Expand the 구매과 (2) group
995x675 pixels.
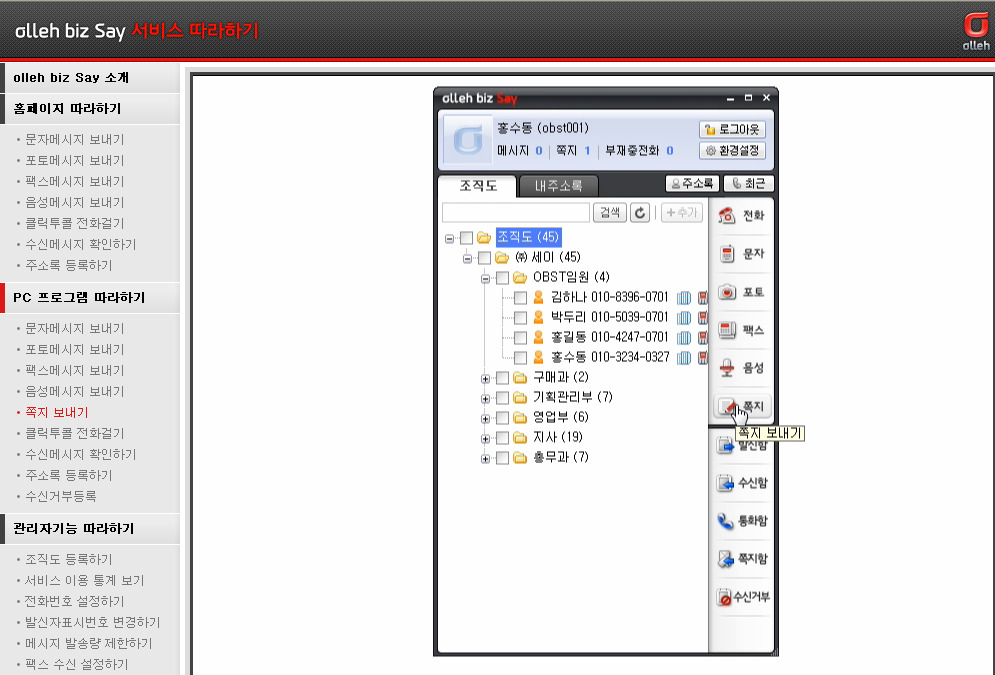point(485,379)
